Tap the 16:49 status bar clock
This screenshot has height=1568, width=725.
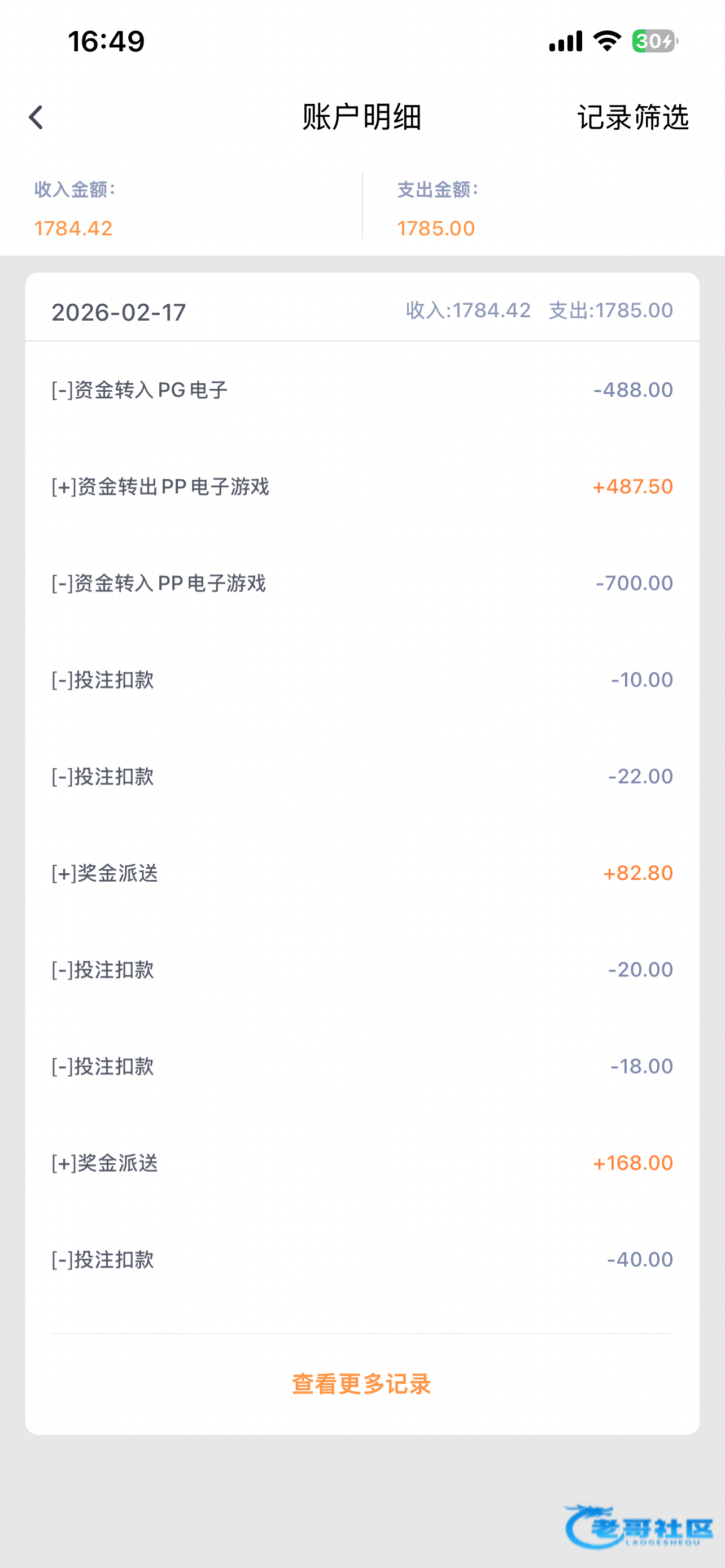pyautogui.click(x=106, y=41)
